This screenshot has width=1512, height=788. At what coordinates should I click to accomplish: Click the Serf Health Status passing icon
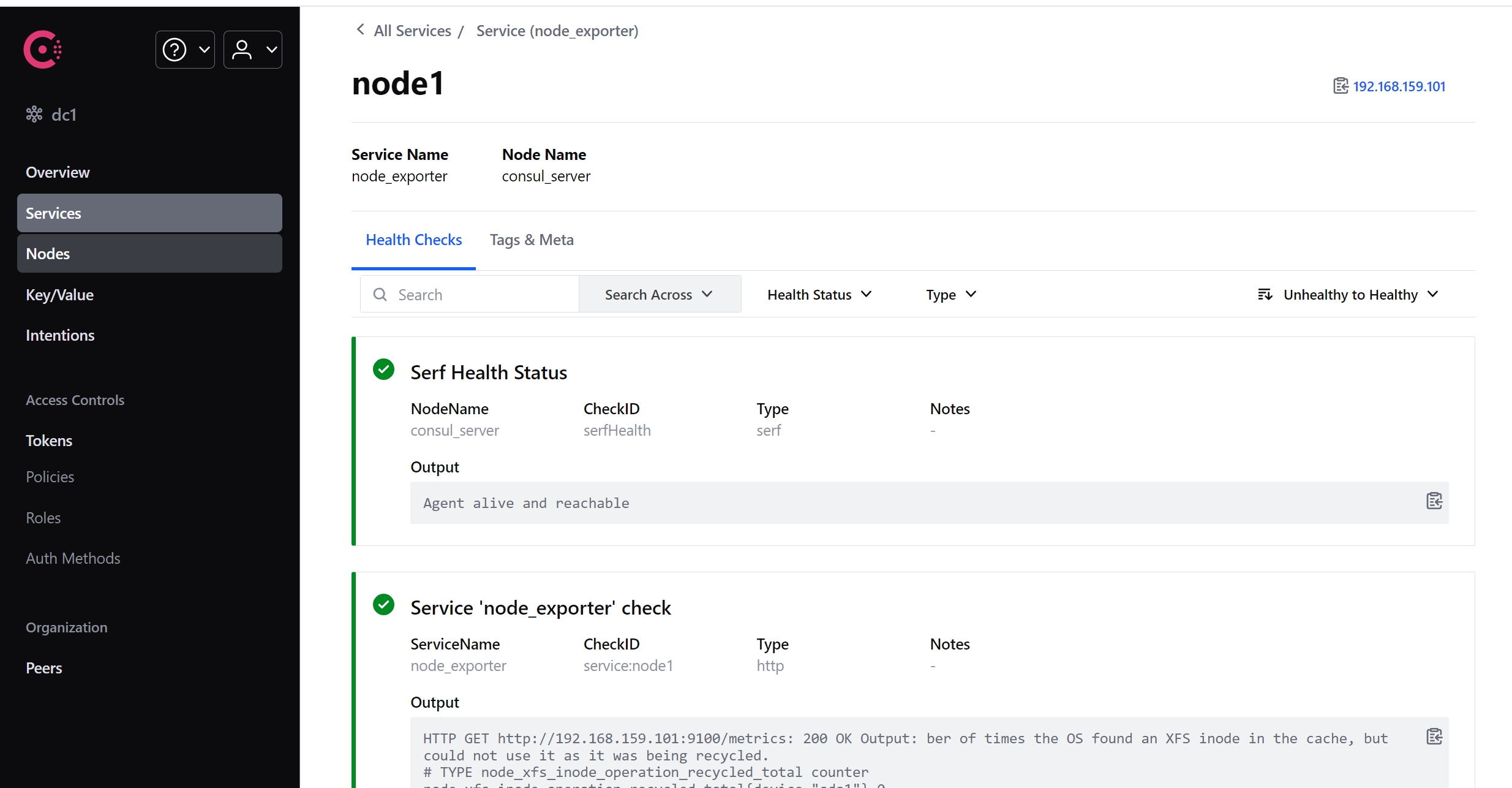click(383, 369)
